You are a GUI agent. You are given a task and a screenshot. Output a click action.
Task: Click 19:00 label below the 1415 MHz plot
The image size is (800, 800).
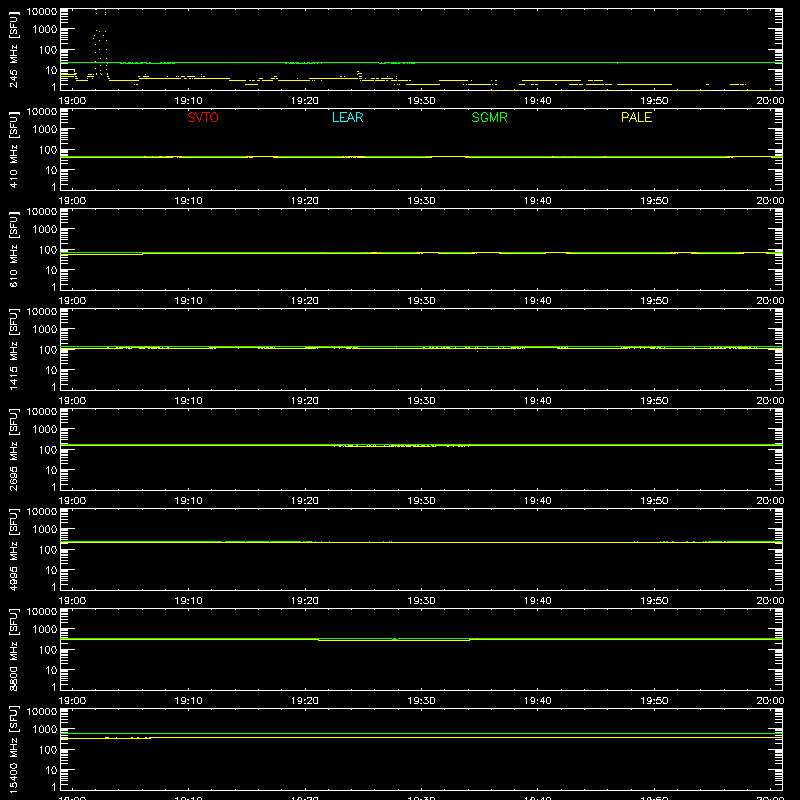pos(72,401)
